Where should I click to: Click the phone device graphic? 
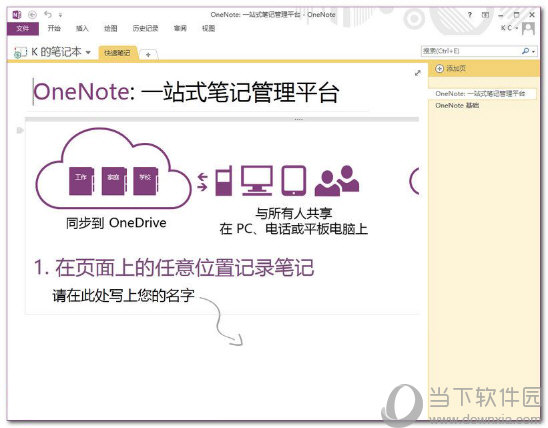pyautogui.click(x=224, y=180)
